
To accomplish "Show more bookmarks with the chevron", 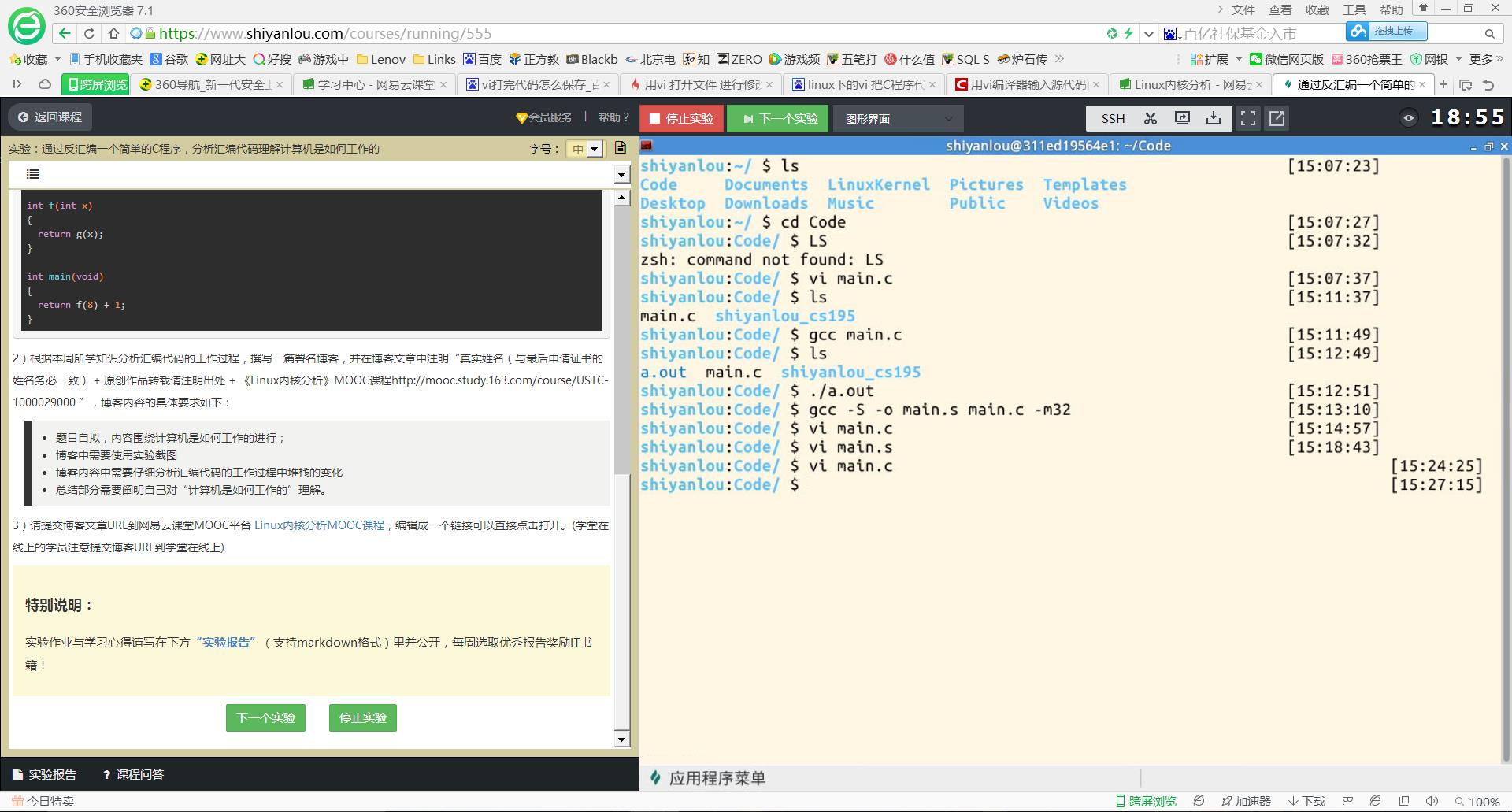I will pyautogui.click(x=1059, y=59).
